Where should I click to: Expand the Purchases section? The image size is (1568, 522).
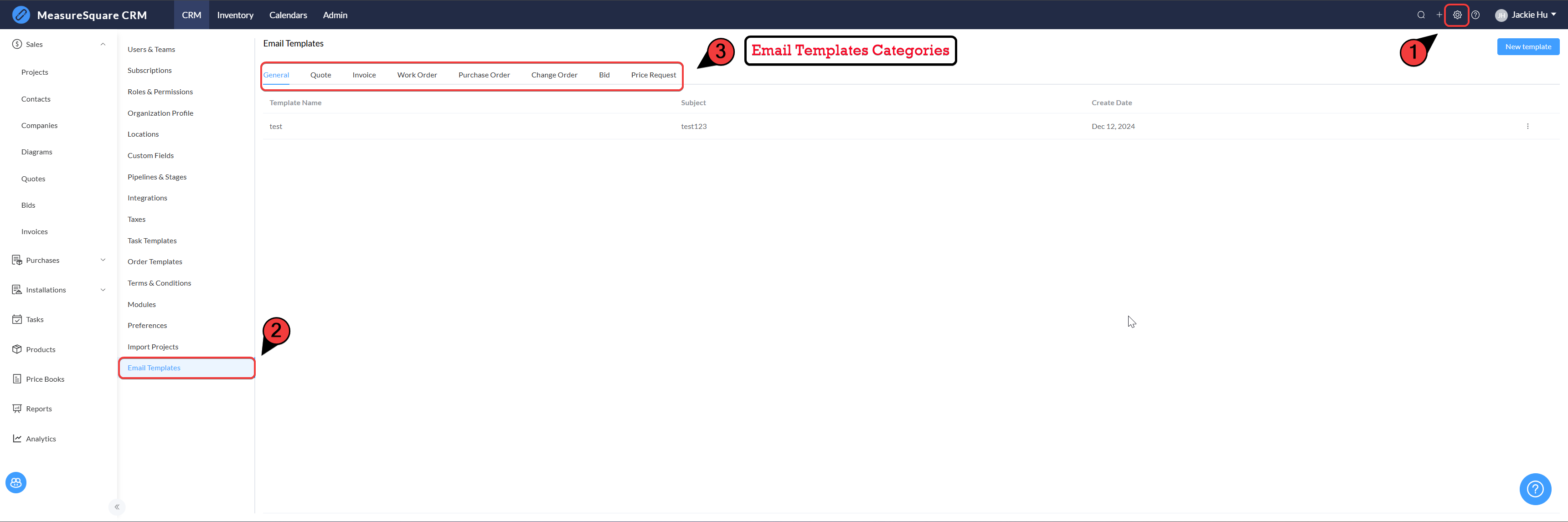coord(103,261)
